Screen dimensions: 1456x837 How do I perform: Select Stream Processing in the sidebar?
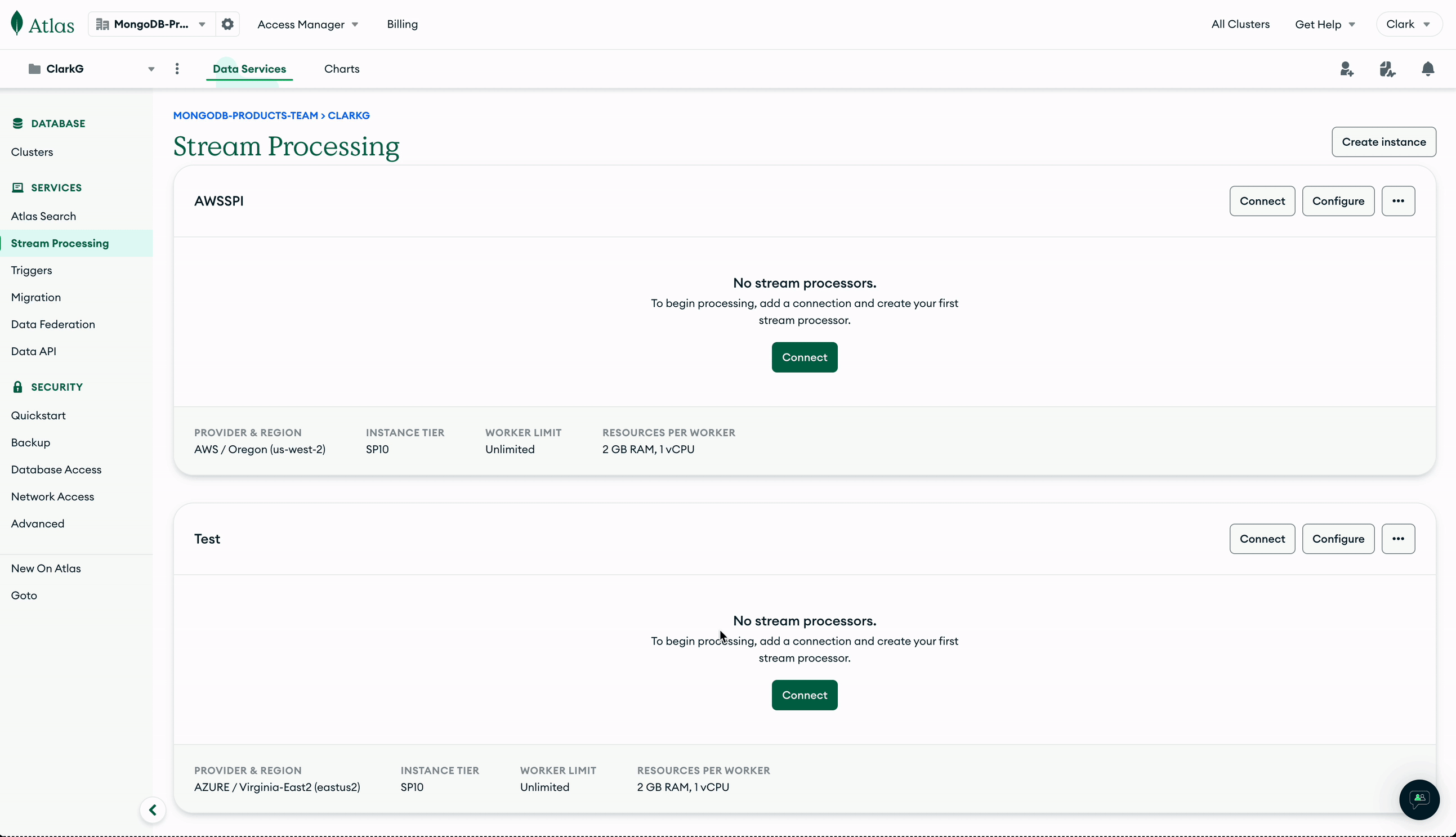click(x=60, y=243)
